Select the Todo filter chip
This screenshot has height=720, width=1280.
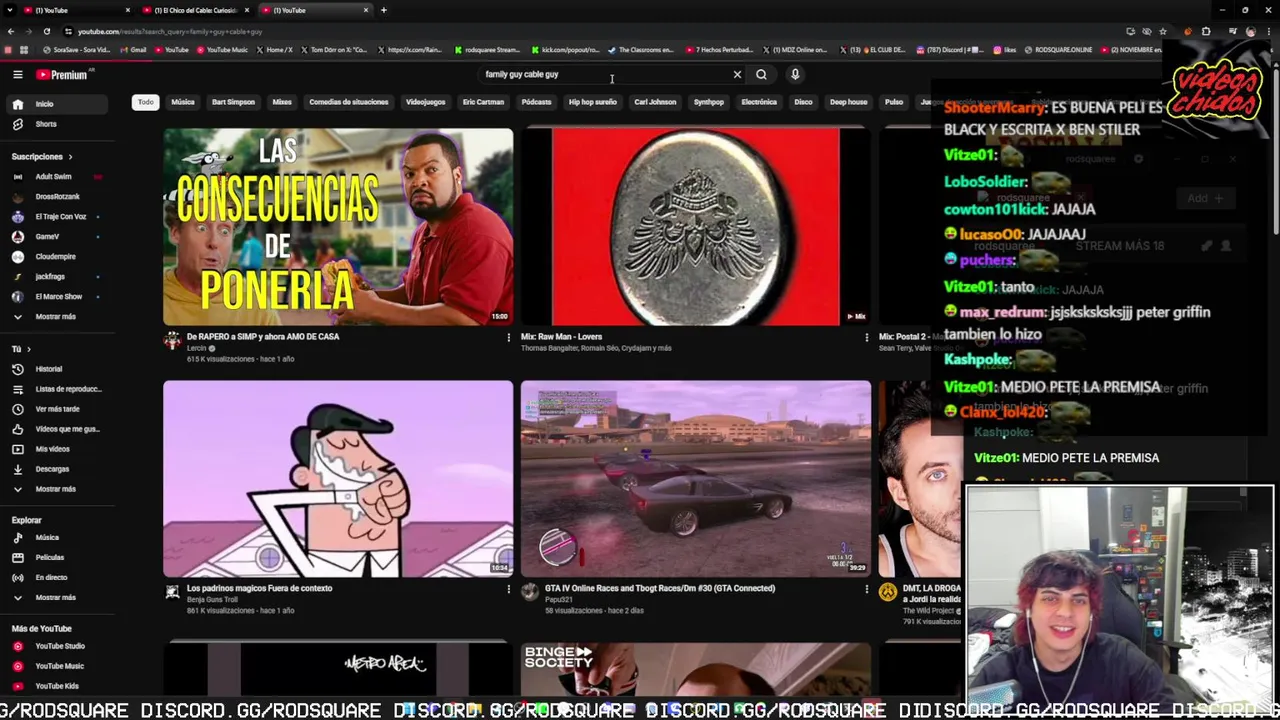click(146, 102)
